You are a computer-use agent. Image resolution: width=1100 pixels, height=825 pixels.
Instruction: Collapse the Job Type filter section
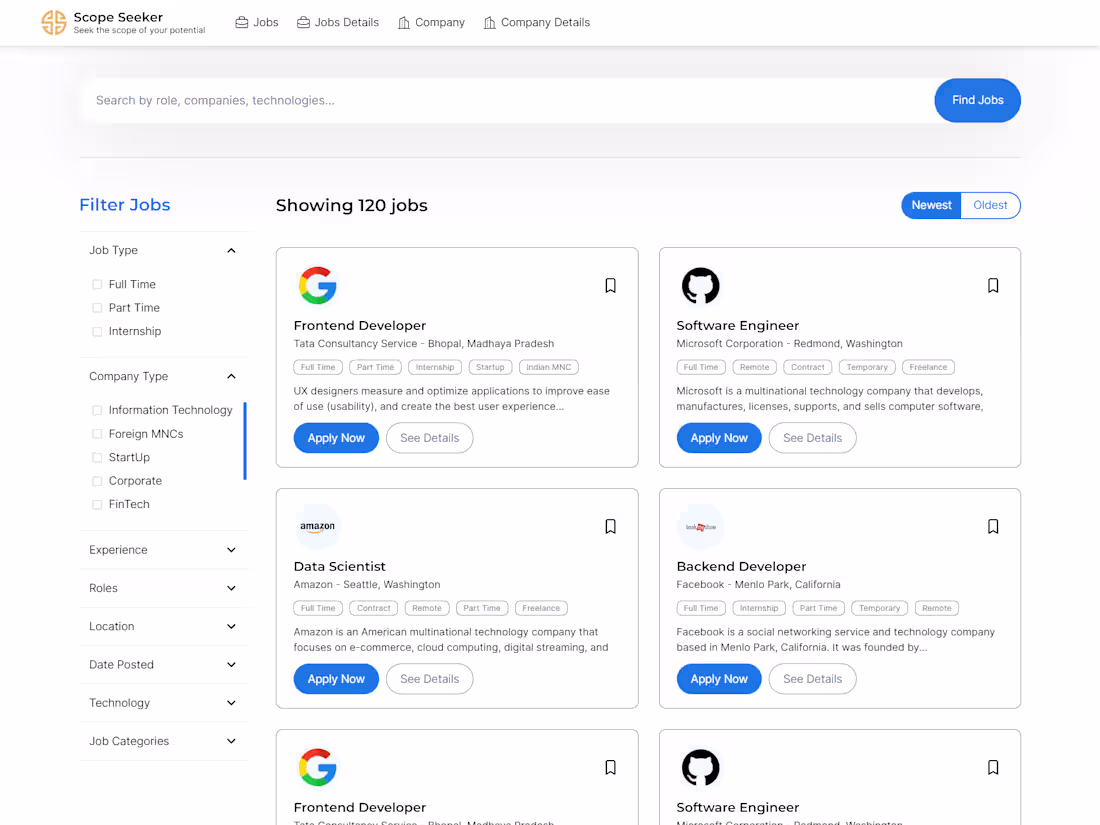point(231,251)
